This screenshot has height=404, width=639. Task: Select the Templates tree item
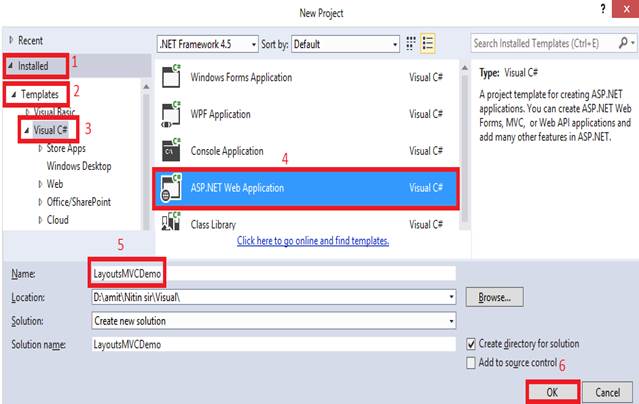pos(40,95)
